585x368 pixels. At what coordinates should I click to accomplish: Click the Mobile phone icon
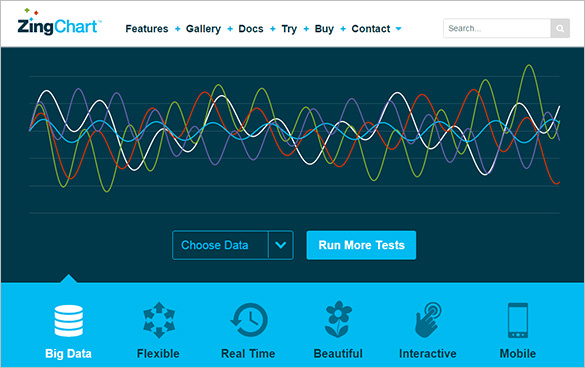click(x=518, y=320)
